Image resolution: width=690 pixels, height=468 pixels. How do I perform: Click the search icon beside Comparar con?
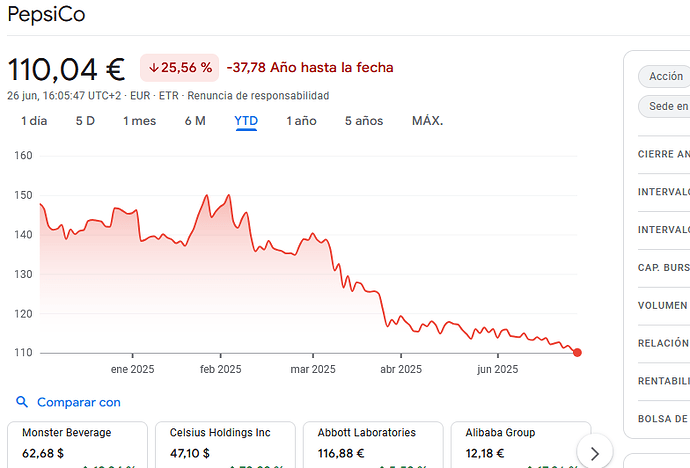[23, 402]
